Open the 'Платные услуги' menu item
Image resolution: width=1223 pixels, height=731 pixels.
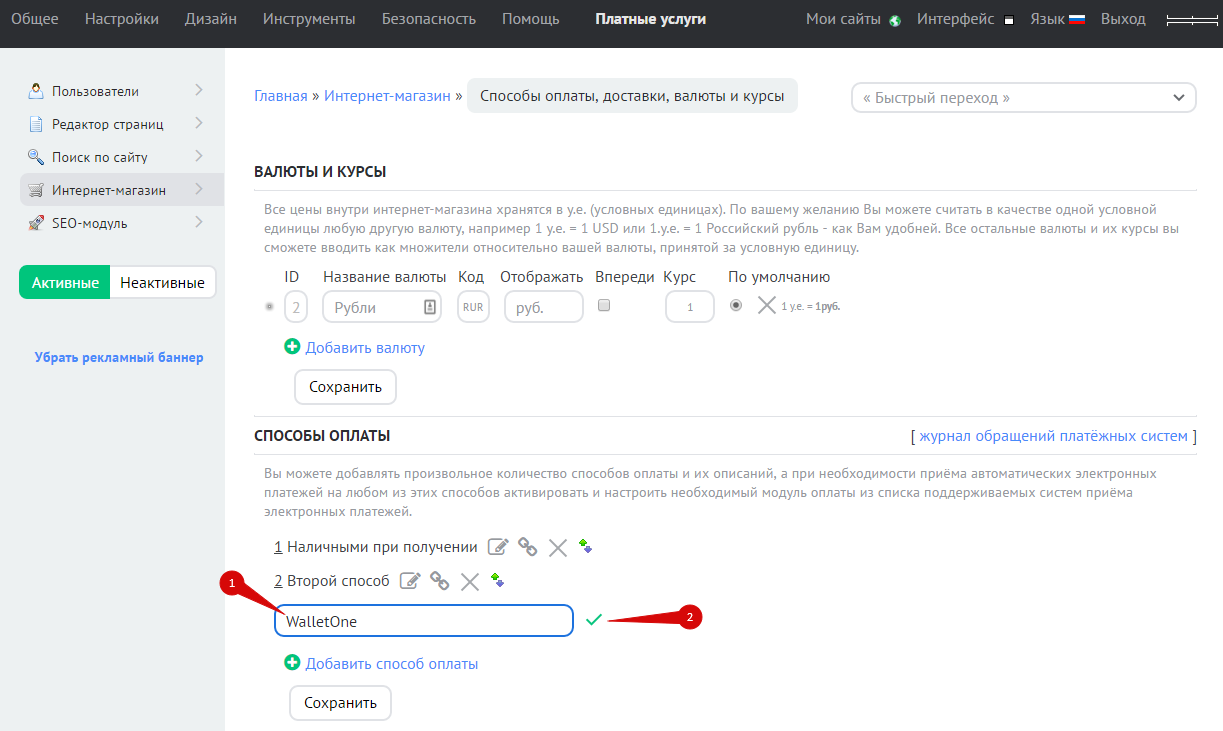650,19
